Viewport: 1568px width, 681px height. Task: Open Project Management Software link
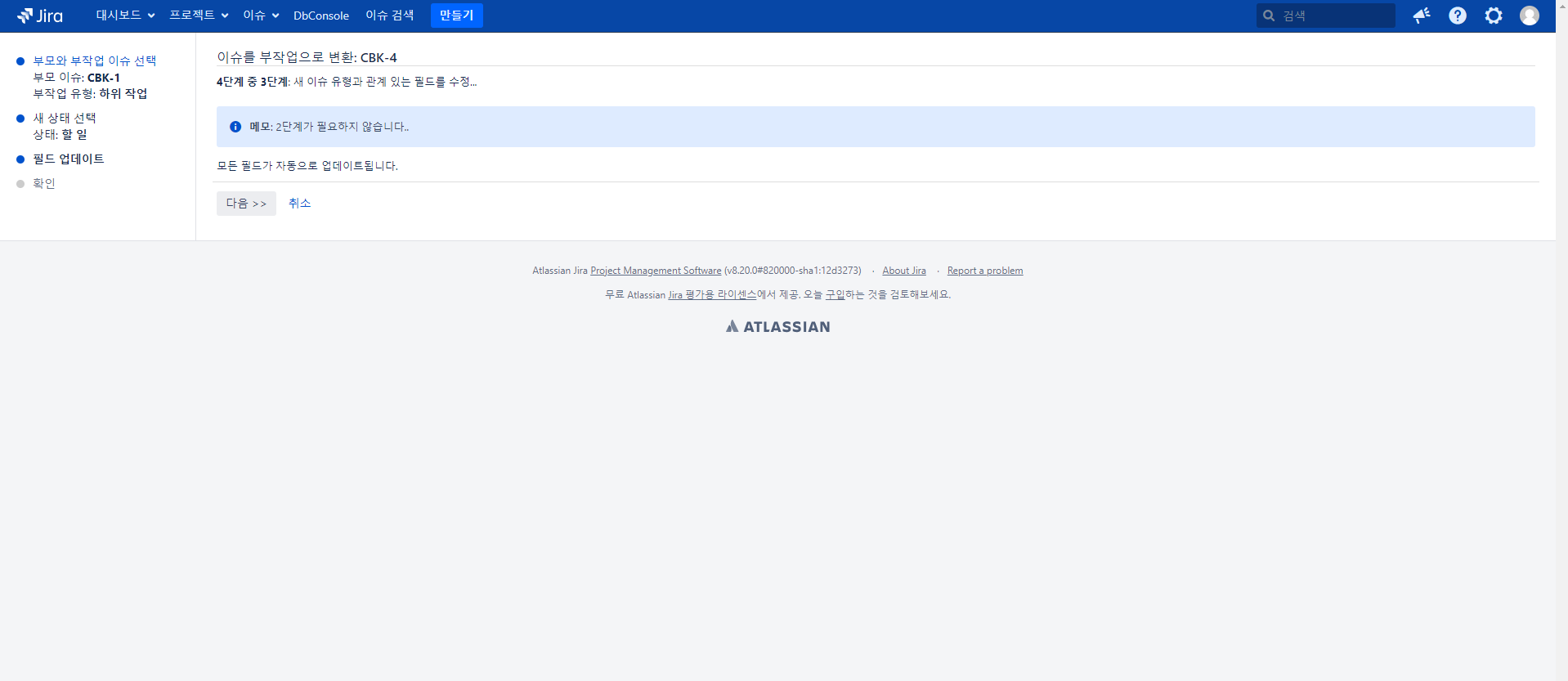656,271
